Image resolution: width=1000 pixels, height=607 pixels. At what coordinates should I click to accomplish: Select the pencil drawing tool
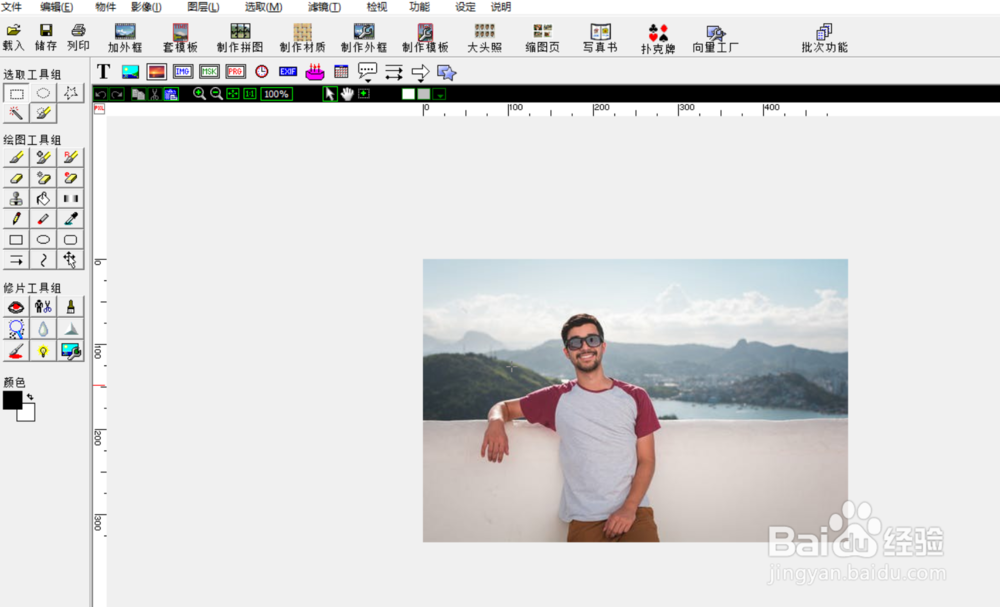tap(16, 219)
